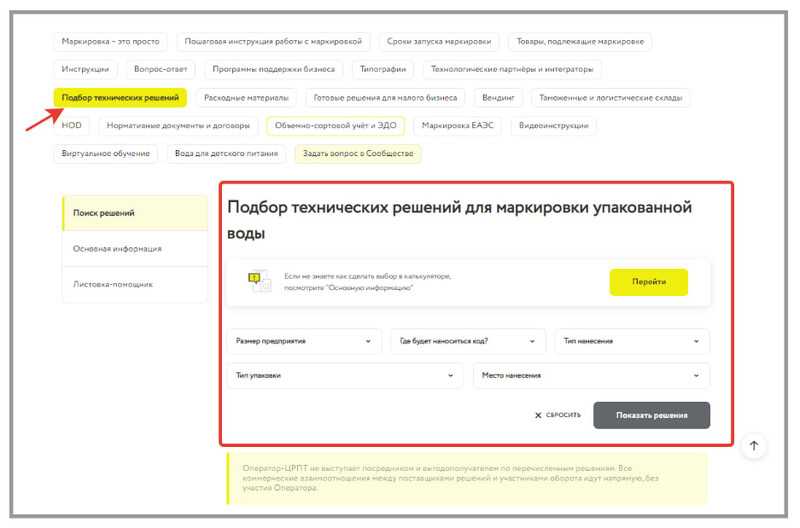Open Пошаговая инструкция работы с маркировкой
This screenshot has width=800, height=528.
click(273, 41)
